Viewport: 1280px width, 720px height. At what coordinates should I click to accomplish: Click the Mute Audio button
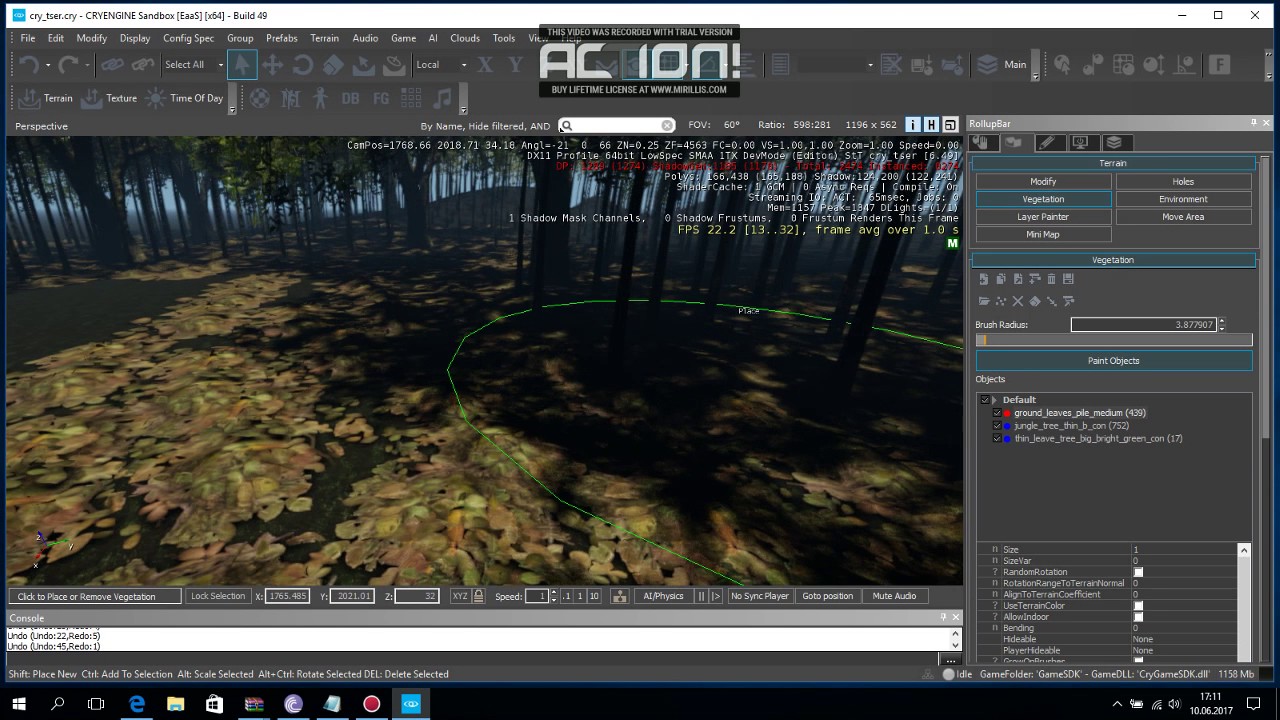(x=894, y=596)
